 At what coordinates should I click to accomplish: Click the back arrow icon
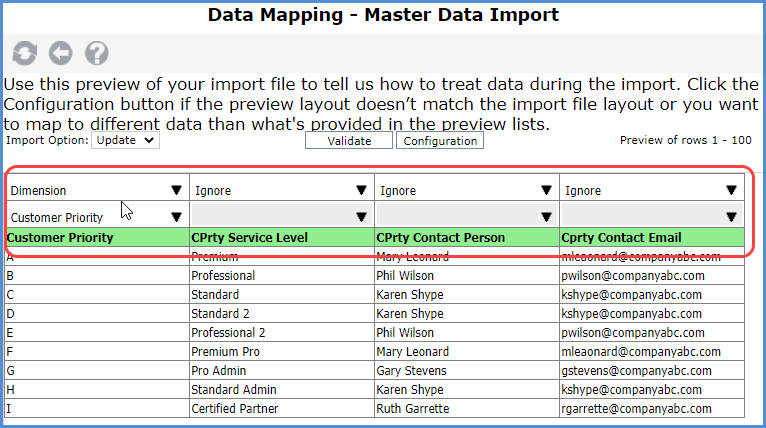click(61, 53)
